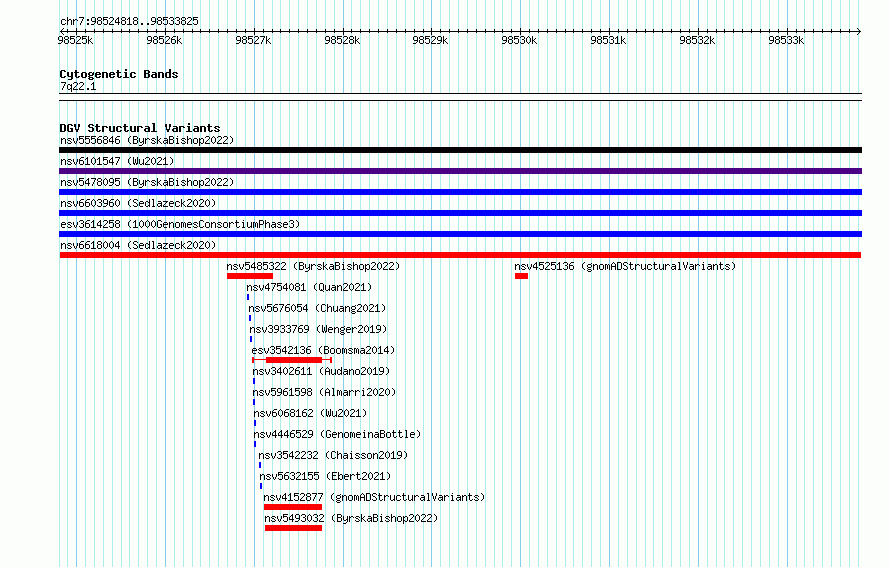Select the red esv3542136 bar with whiskers
The image size is (890, 567).
point(292,360)
